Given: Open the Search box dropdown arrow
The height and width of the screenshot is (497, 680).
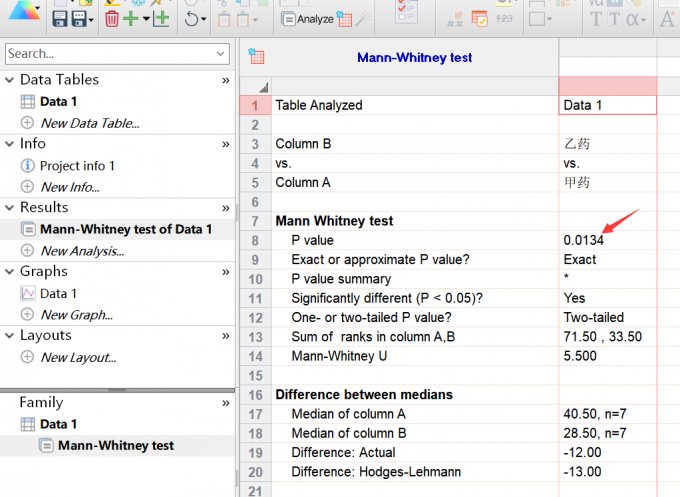Looking at the screenshot, I should pyautogui.click(x=220, y=54).
